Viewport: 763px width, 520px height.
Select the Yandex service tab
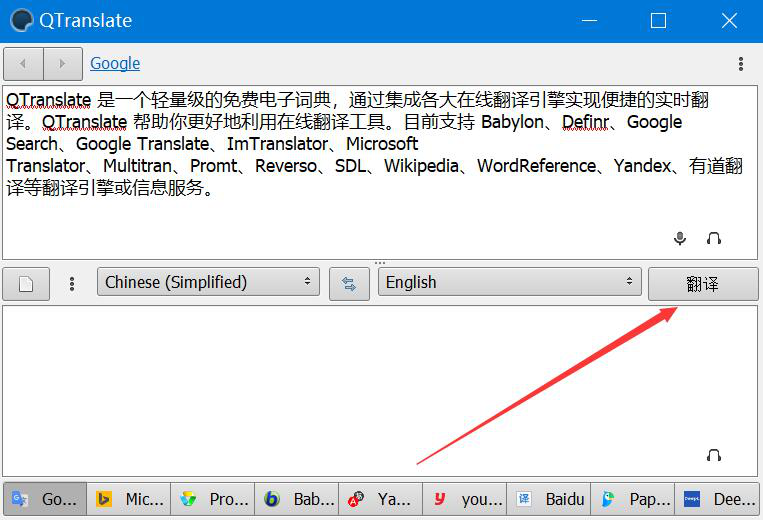point(381,499)
